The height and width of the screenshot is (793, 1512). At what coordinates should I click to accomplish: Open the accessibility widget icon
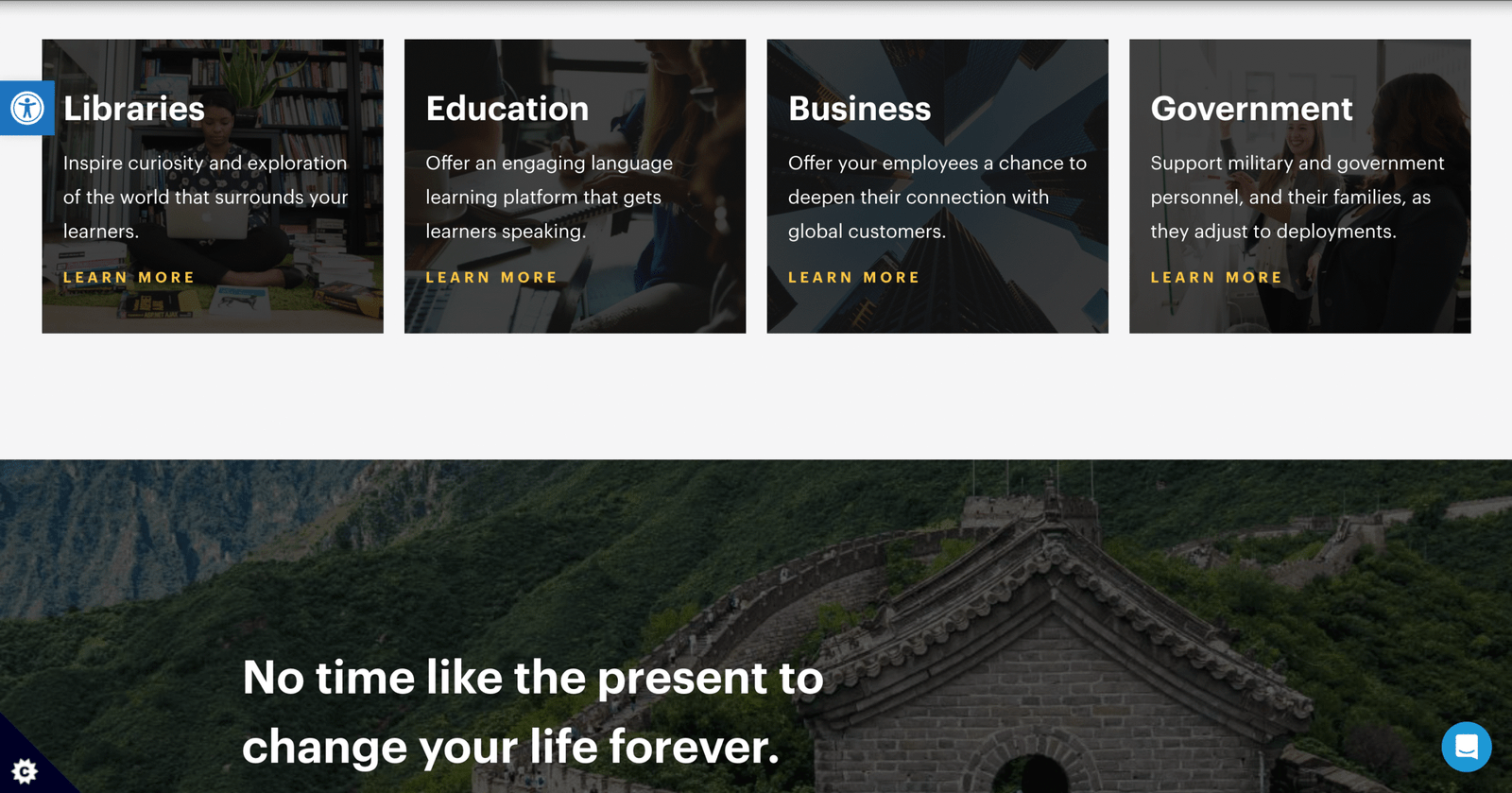tap(26, 108)
